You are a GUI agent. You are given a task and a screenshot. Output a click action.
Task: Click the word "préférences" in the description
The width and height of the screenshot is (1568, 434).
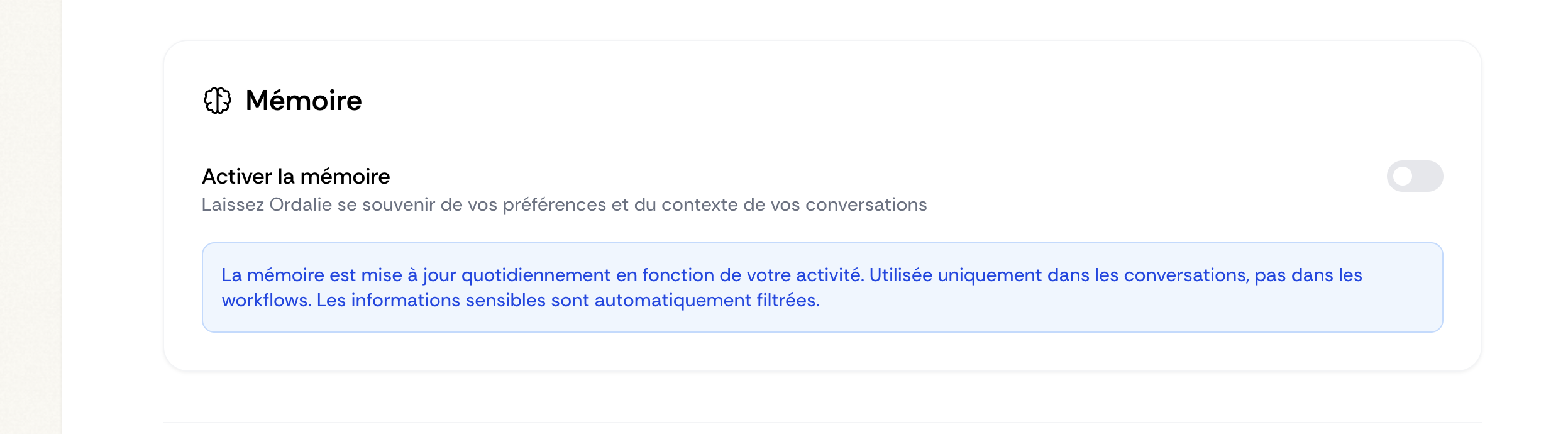coord(554,205)
